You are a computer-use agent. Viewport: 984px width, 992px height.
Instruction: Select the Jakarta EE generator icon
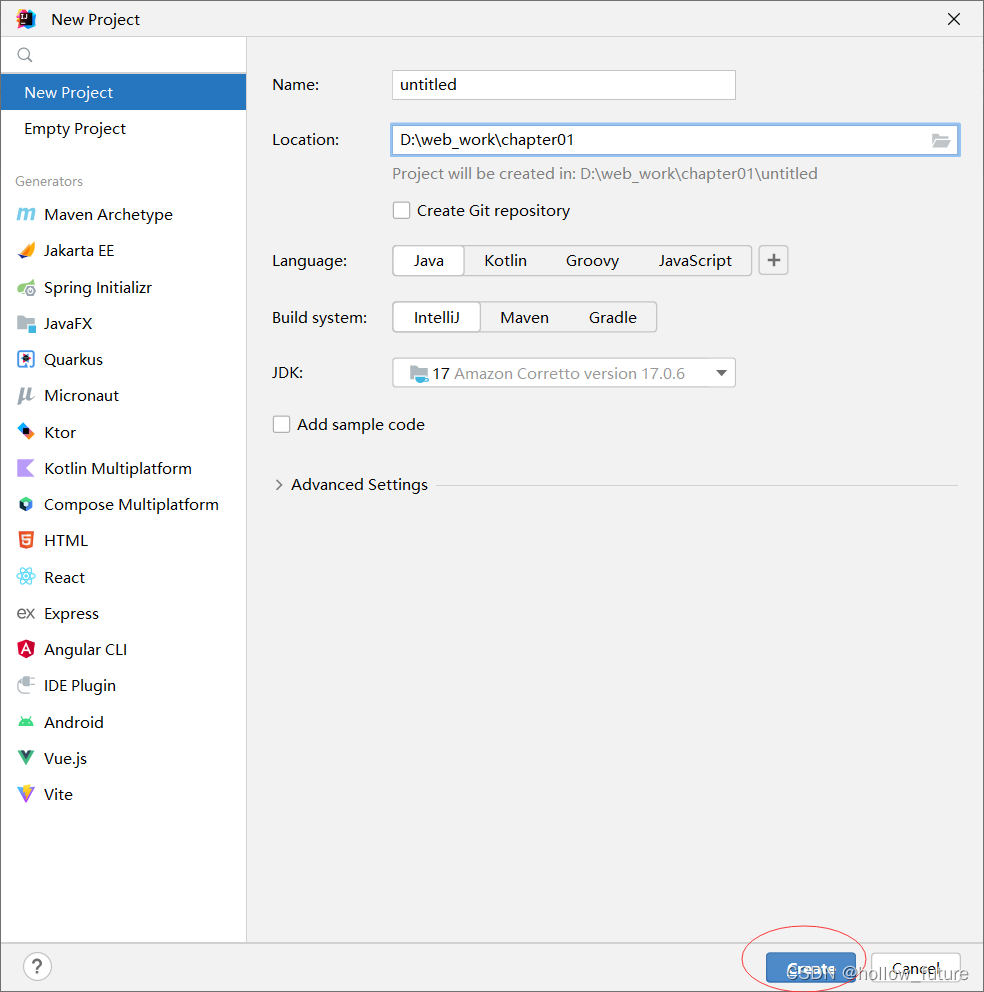(26, 251)
